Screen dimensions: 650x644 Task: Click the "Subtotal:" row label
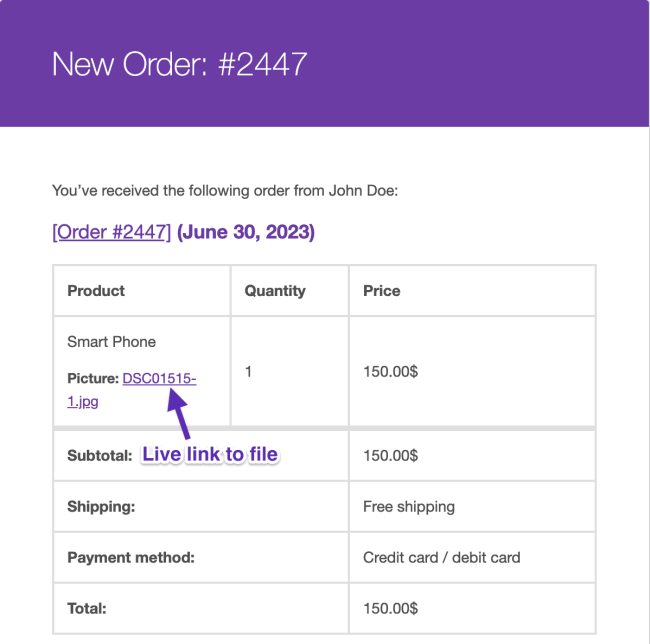point(99,455)
